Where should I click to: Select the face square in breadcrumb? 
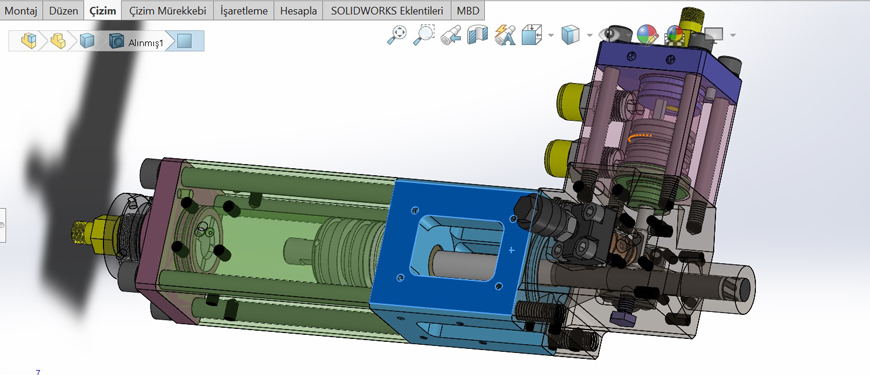184,41
